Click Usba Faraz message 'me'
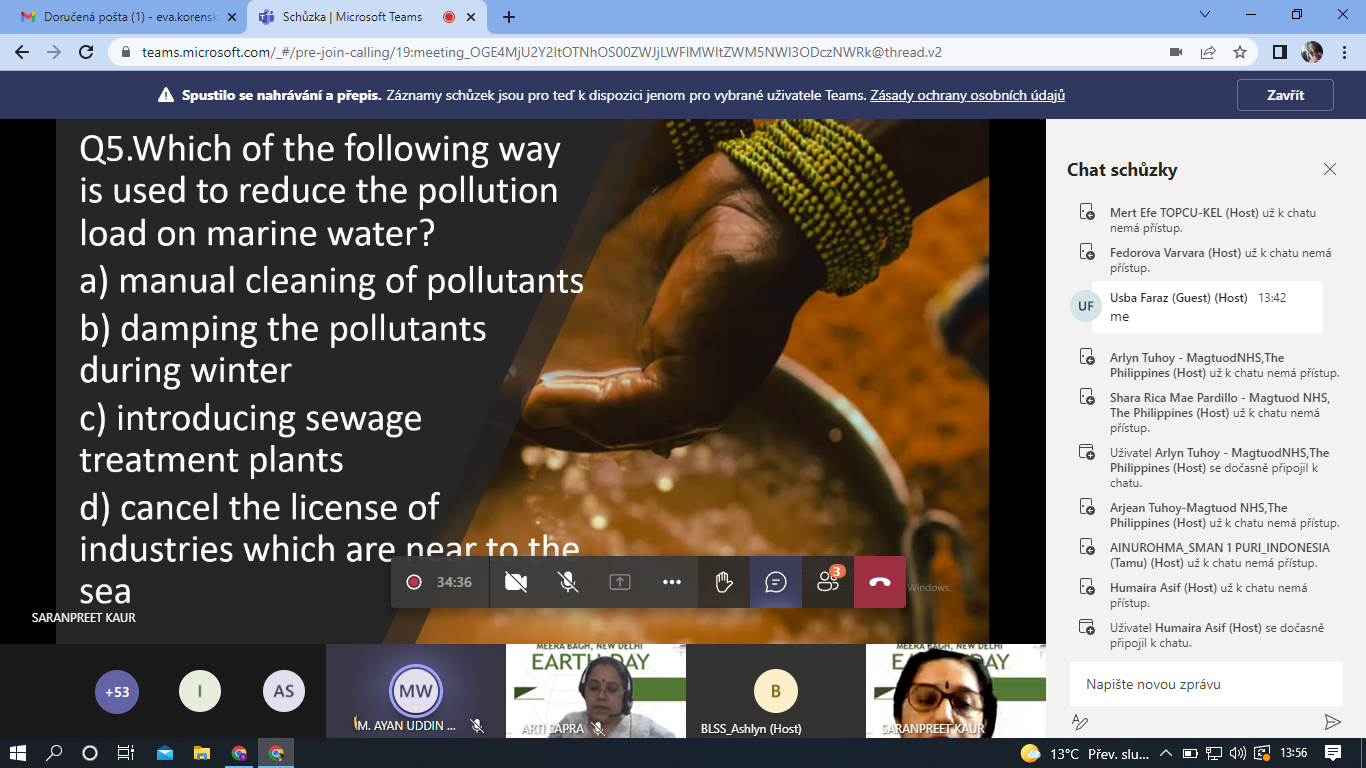1366x768 pixels. (x=1120, y=316)
